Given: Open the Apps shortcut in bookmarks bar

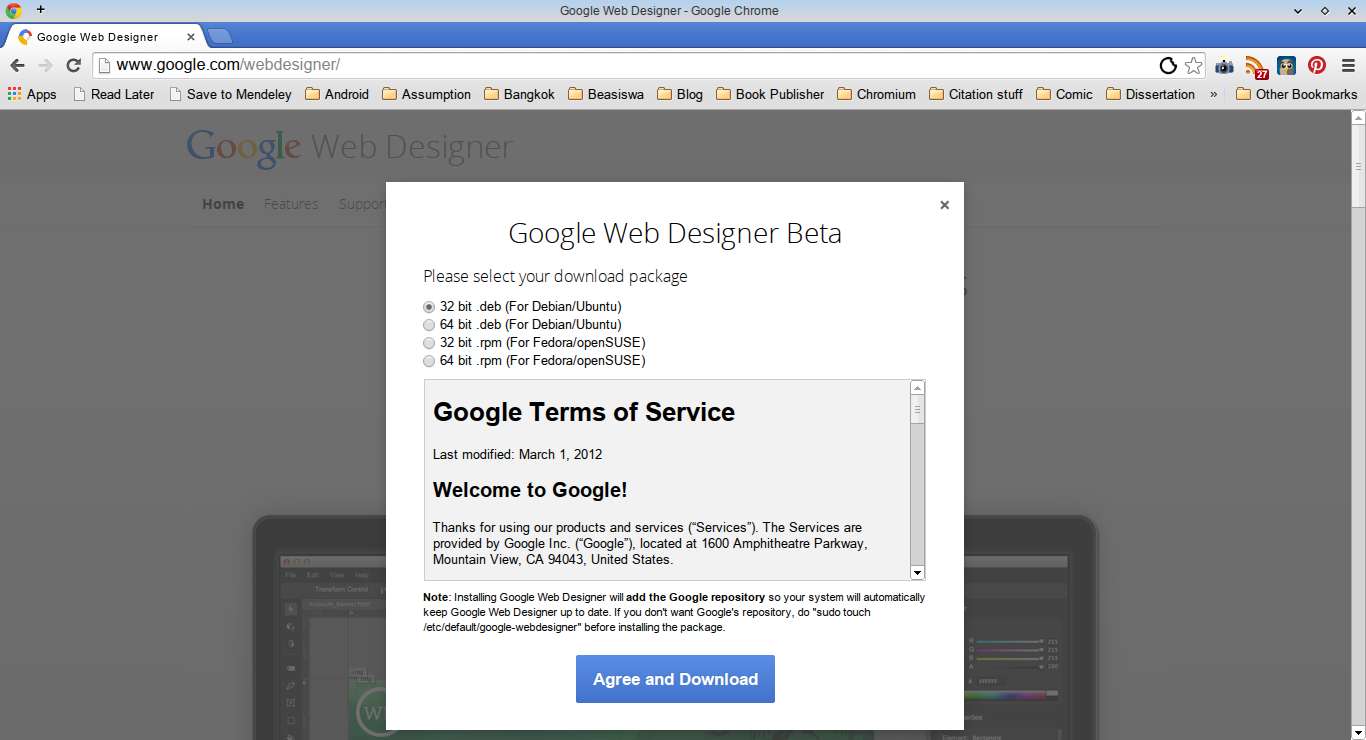Looking at the screenshot, I should pyautogui.click(x=32, y=94).
